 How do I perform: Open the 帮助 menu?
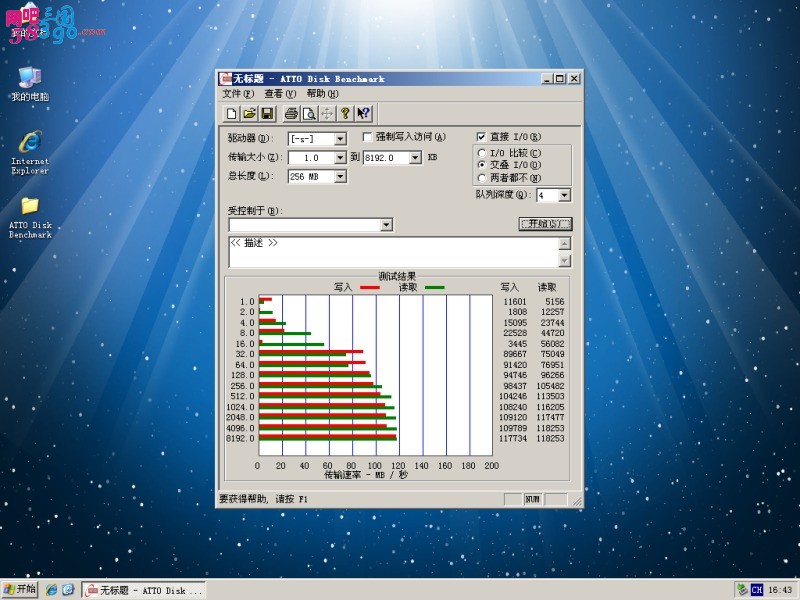(x=322, y=94)
